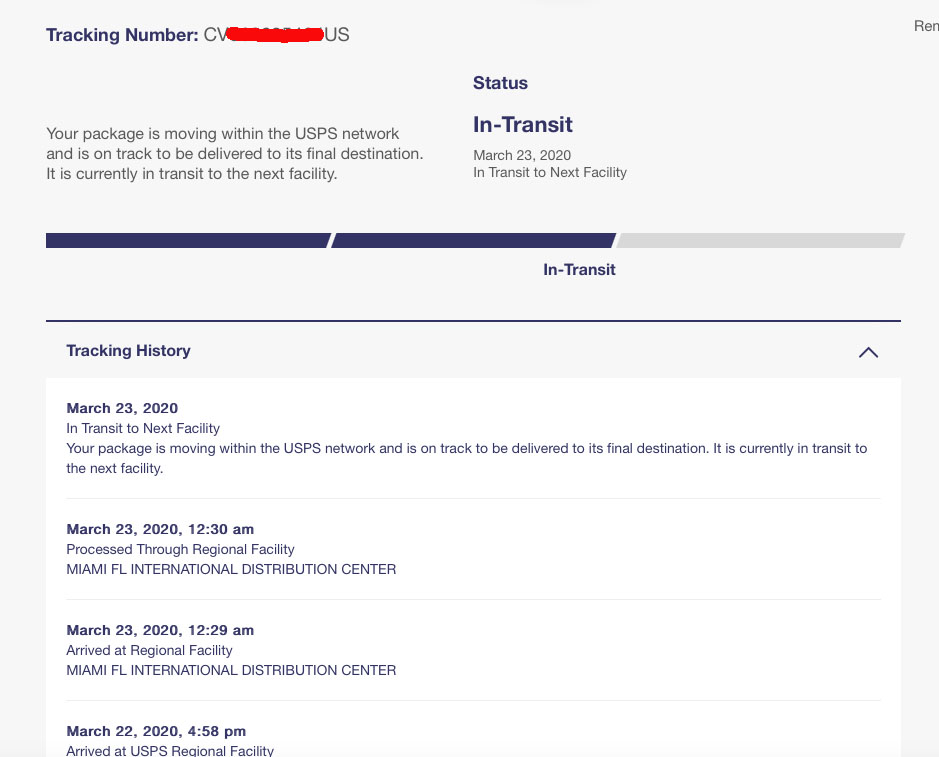Click the large In-Transit status title

tap(522, 125)
